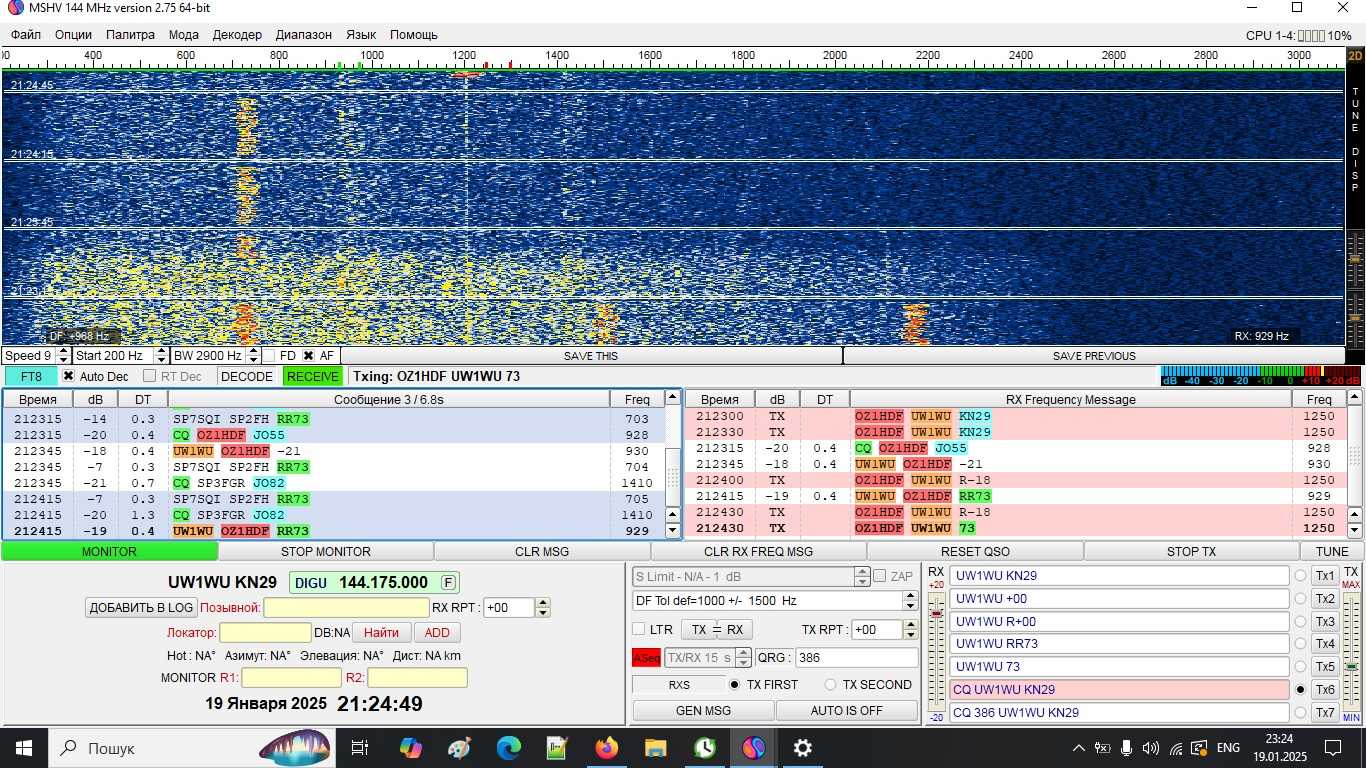The width and height of the screenshot is (1366, 768).
Task: Open the Wi-Fi network tray icon
Action: click(1176, 748)
